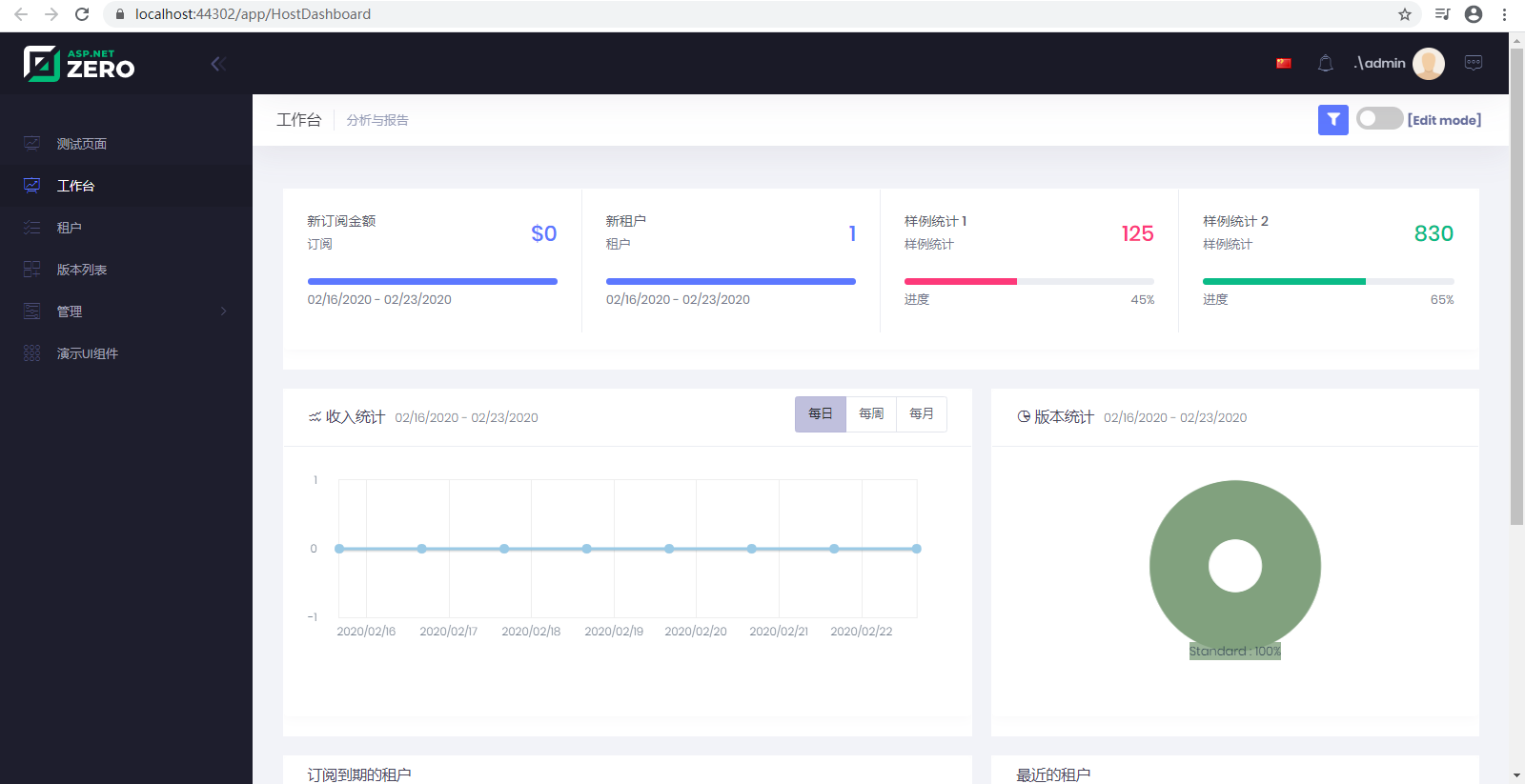Click the 样例统计 2 green progress bar
The width and height of the screenshot is (1525, 784).
(x=1284, y=282)
